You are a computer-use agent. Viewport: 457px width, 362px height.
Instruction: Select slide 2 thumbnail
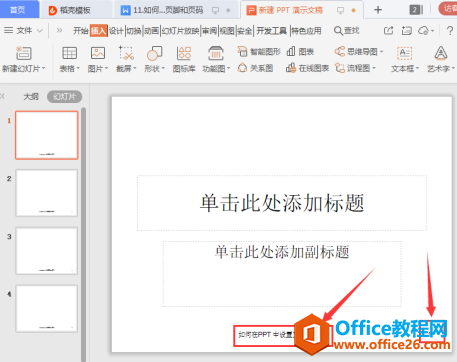(x=47, y=193)
